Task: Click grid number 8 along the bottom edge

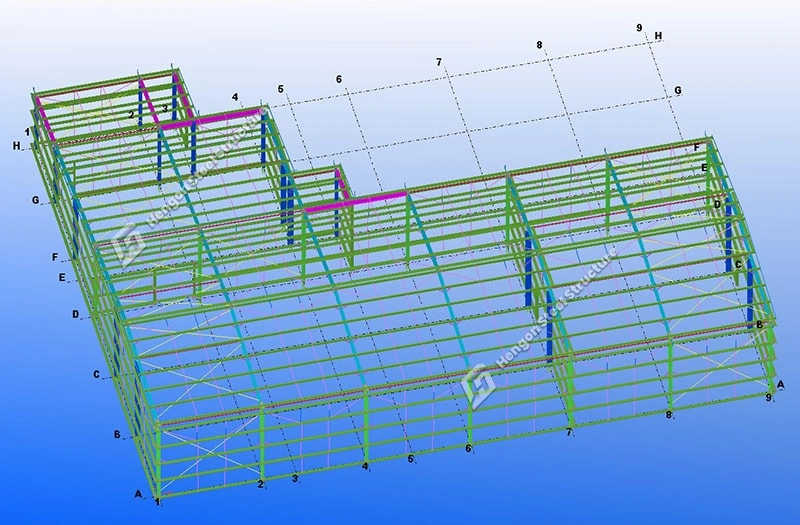Action: click(668, 414)
